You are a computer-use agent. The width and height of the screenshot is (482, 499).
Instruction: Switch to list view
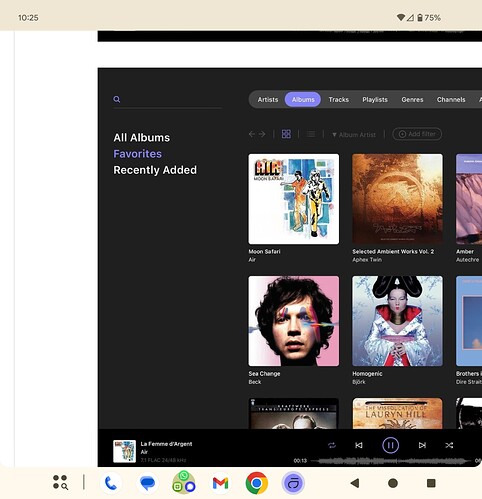[311, 134]
